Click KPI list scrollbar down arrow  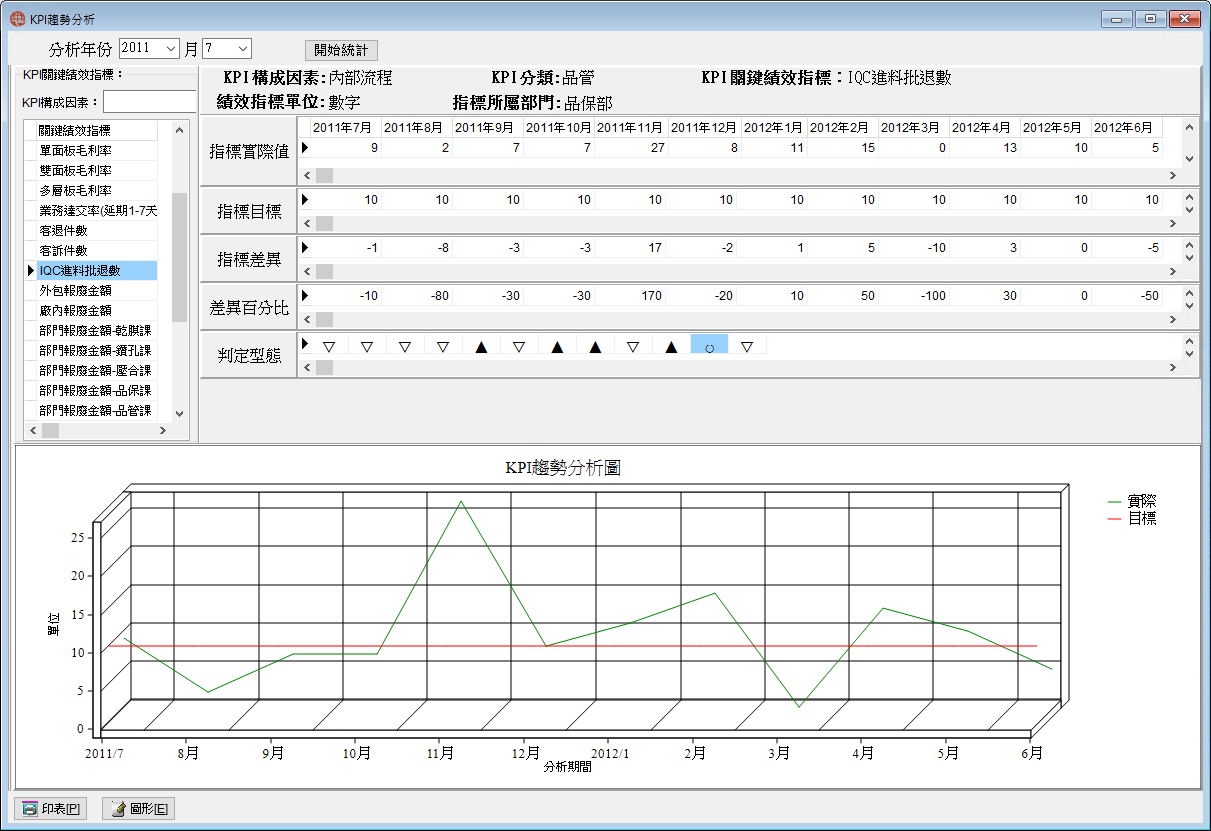pos(179,413)
